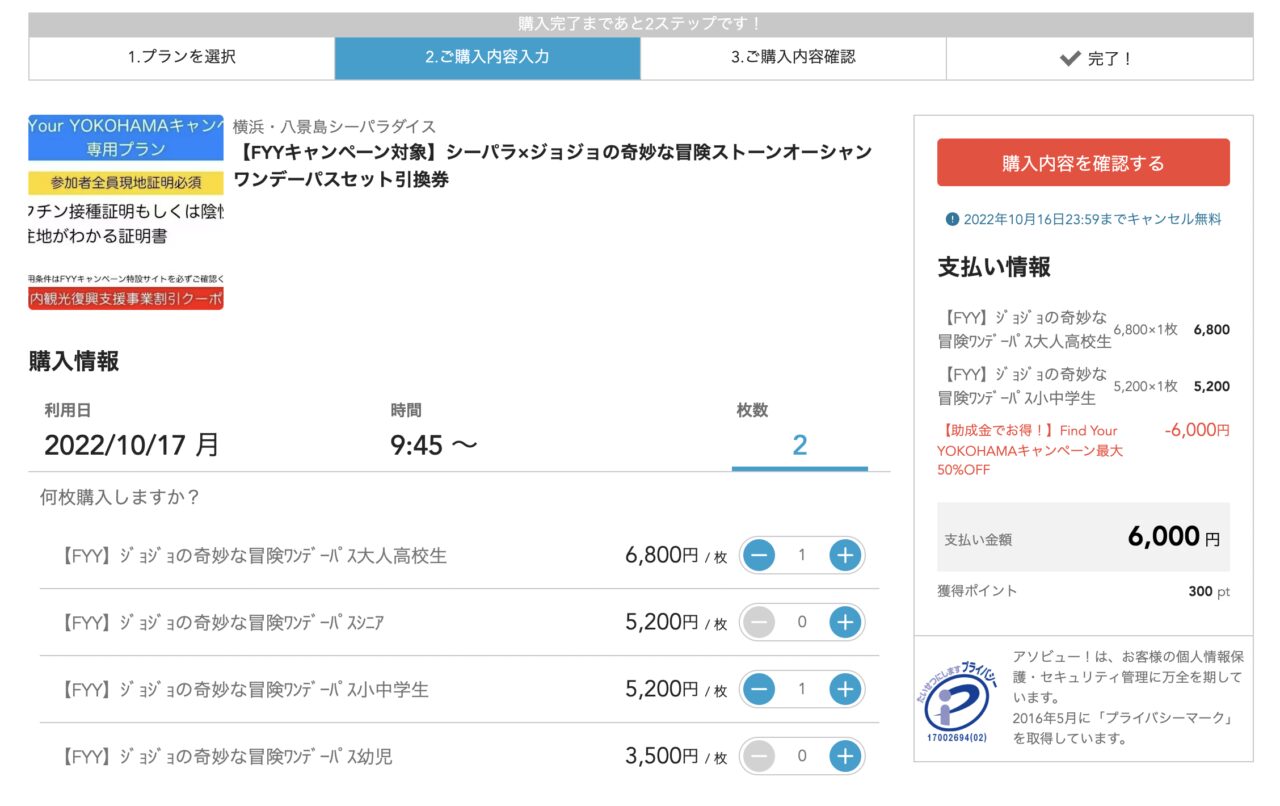
Task: Click the 2022年10月16日23:59までキャンセル無料 notice
Action: (x=1091, y=219)
